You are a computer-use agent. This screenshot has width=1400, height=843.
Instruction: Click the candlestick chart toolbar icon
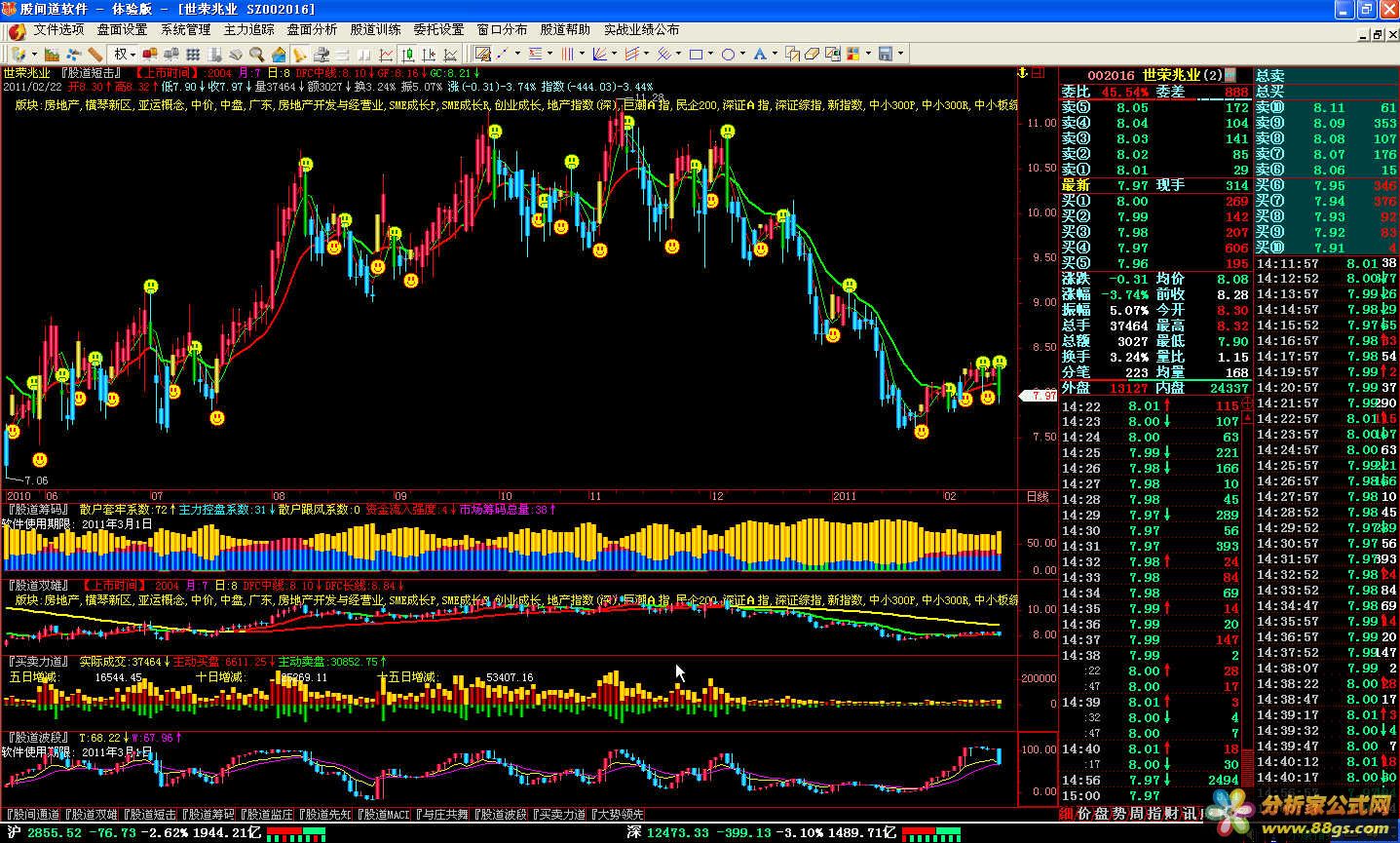pyautogui.click(x=406, y=55)
